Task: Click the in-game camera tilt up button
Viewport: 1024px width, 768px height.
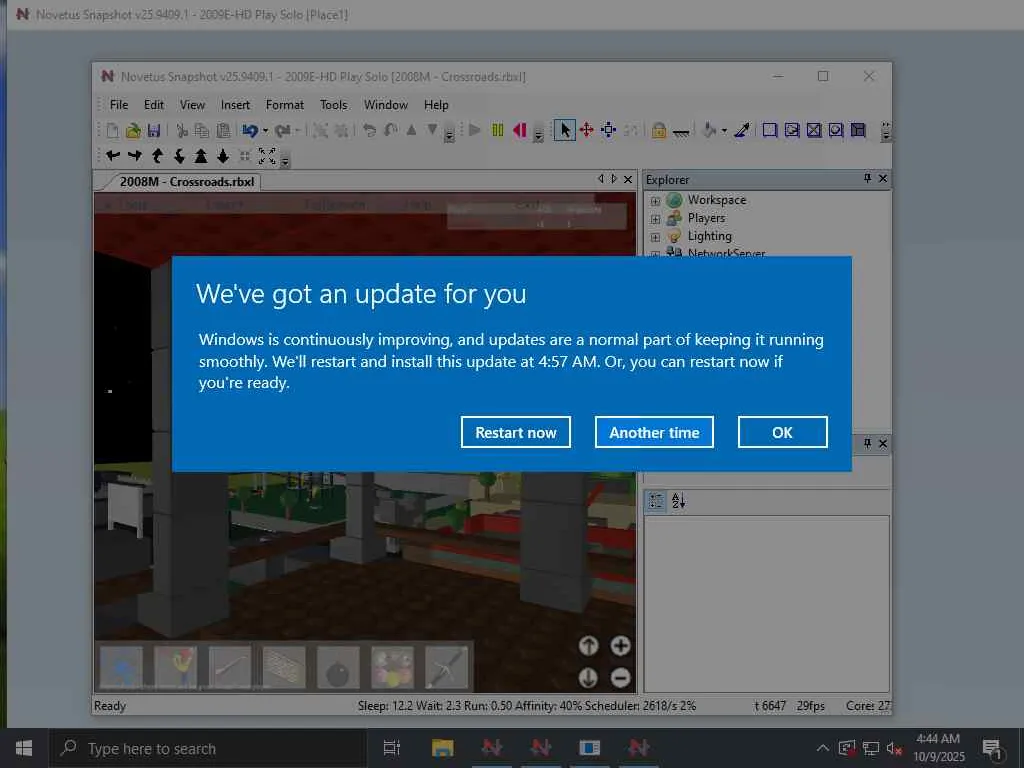Action: (588, 646)
